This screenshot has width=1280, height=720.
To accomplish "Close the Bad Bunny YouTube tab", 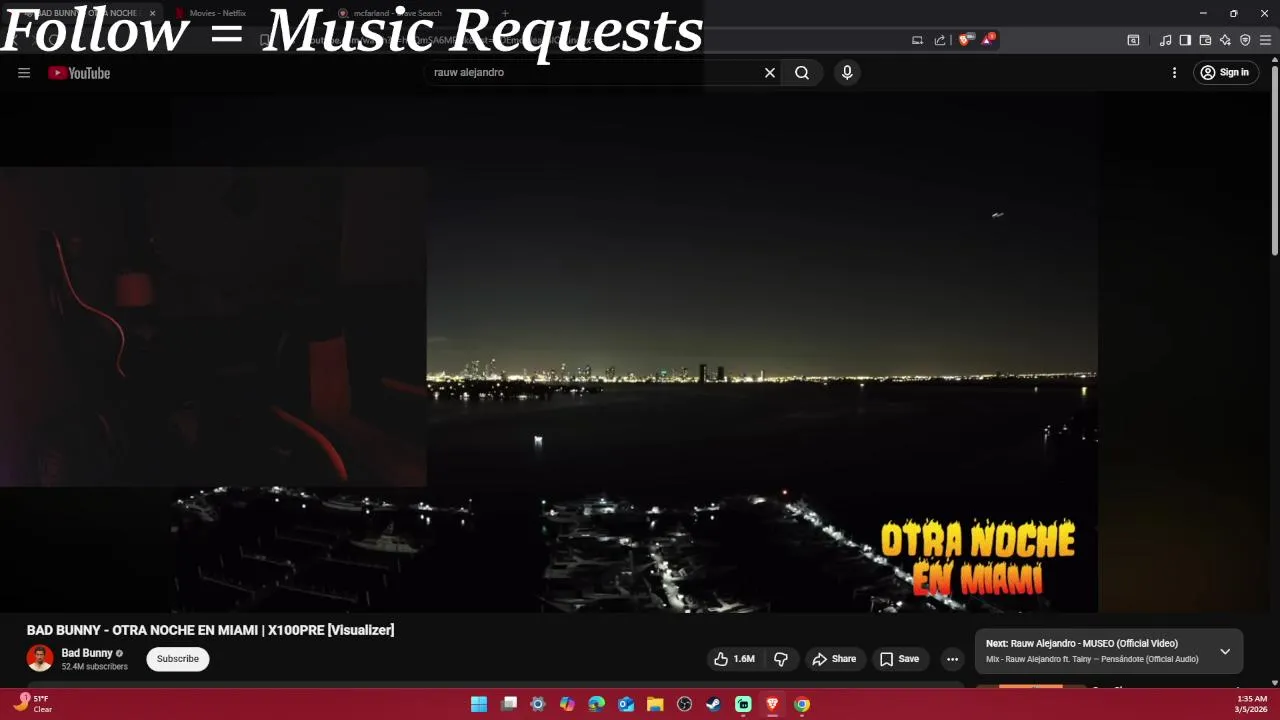I will (152, 13).
